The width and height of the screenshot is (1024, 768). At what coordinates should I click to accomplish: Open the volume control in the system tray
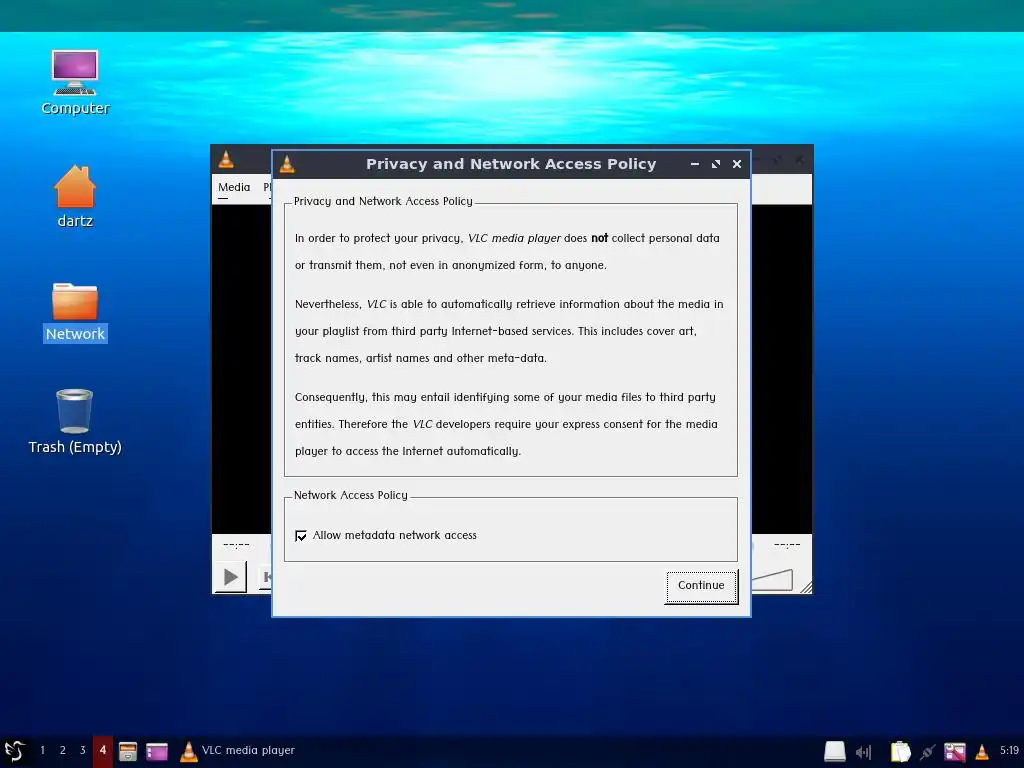(x=863, y=752)
